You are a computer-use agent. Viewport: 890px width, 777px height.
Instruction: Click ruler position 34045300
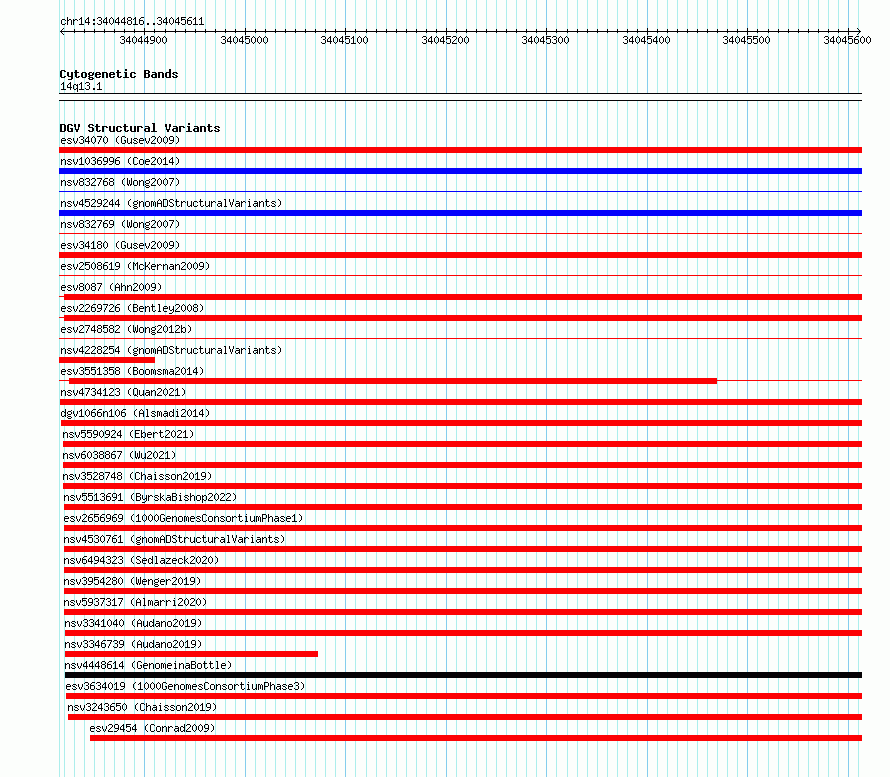545,40
